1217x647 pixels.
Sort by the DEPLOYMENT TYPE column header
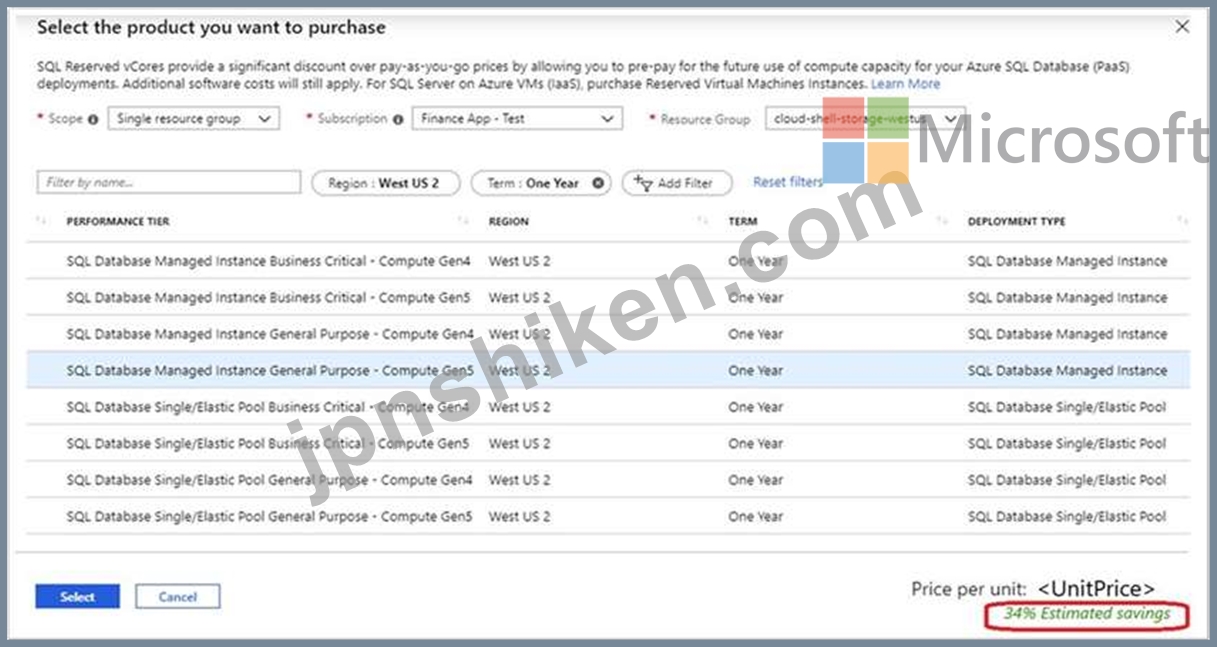(x=1016, y=221)
